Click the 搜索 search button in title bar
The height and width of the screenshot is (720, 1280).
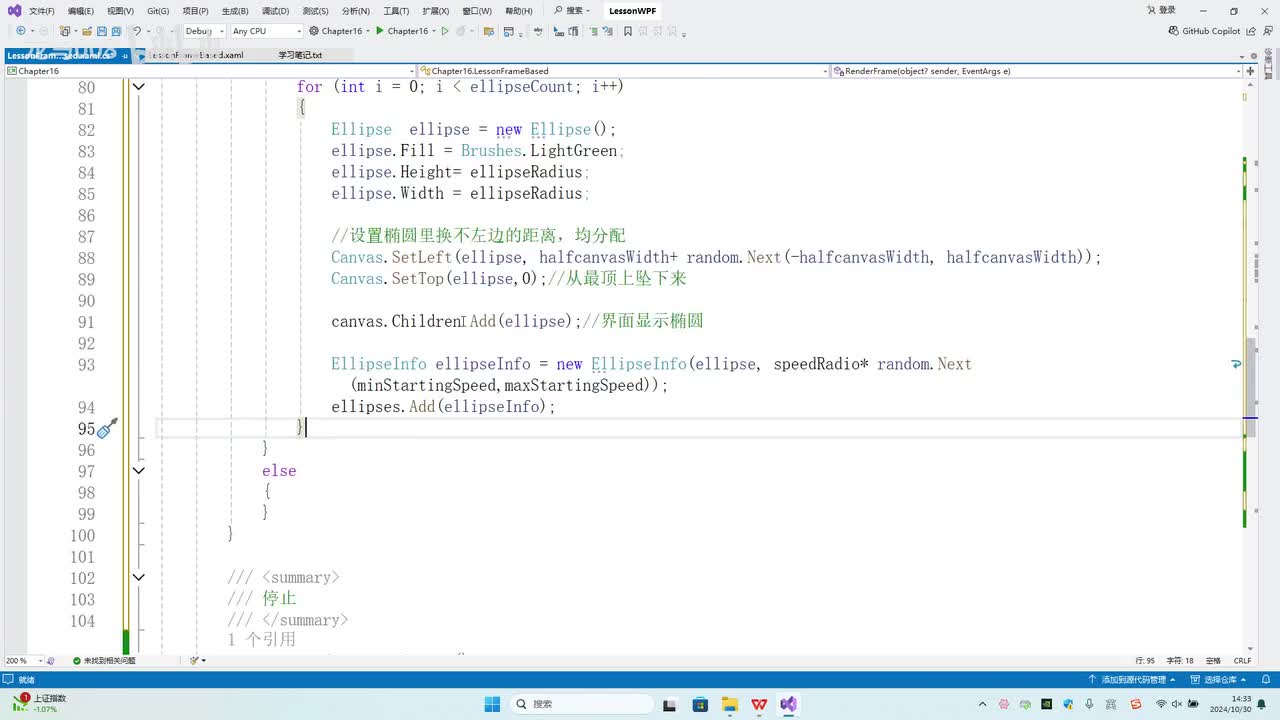pos(571,11)
